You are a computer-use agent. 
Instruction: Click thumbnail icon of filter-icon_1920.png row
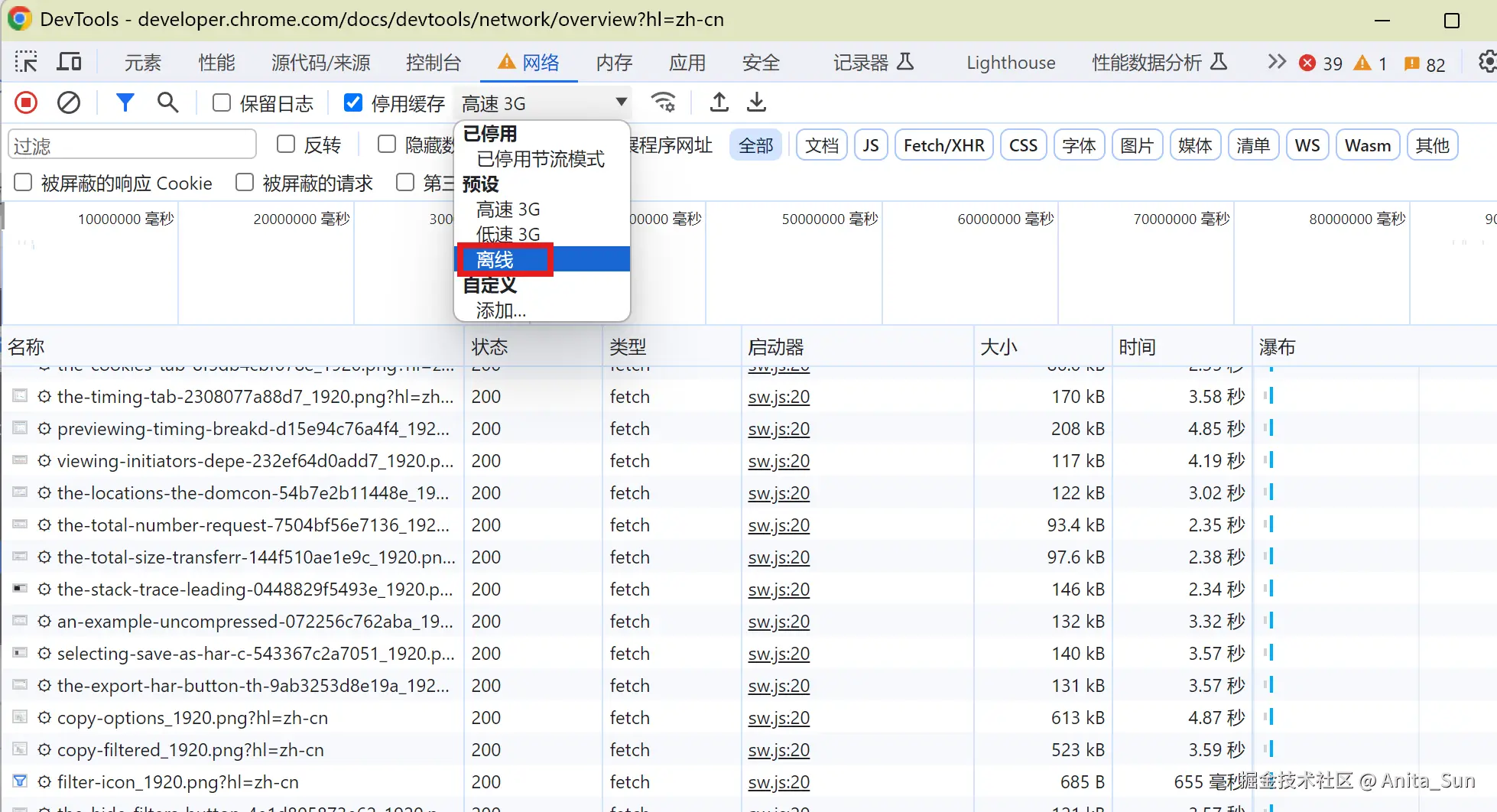point(20,781)
